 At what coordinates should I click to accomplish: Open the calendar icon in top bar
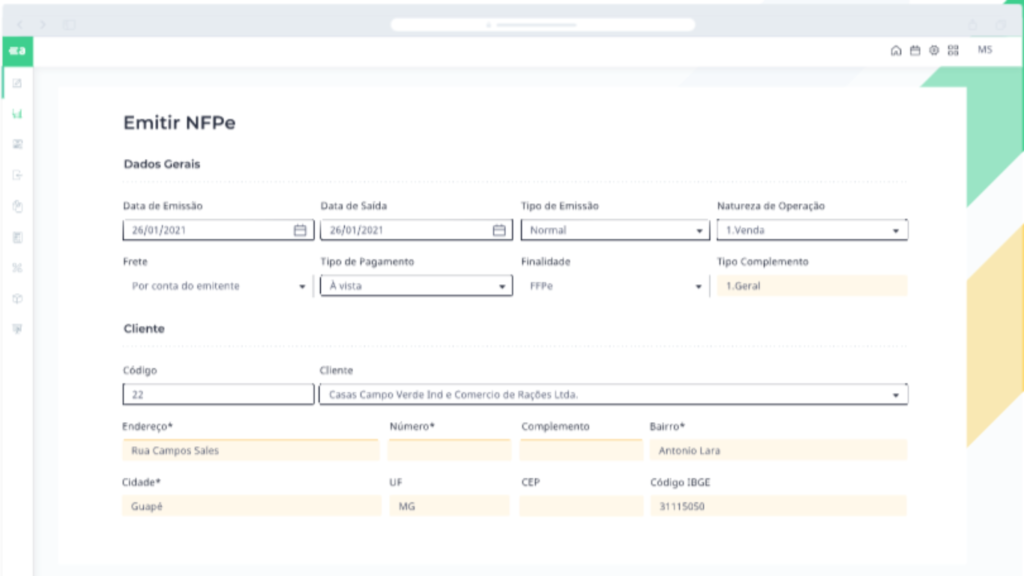point(914,51)
